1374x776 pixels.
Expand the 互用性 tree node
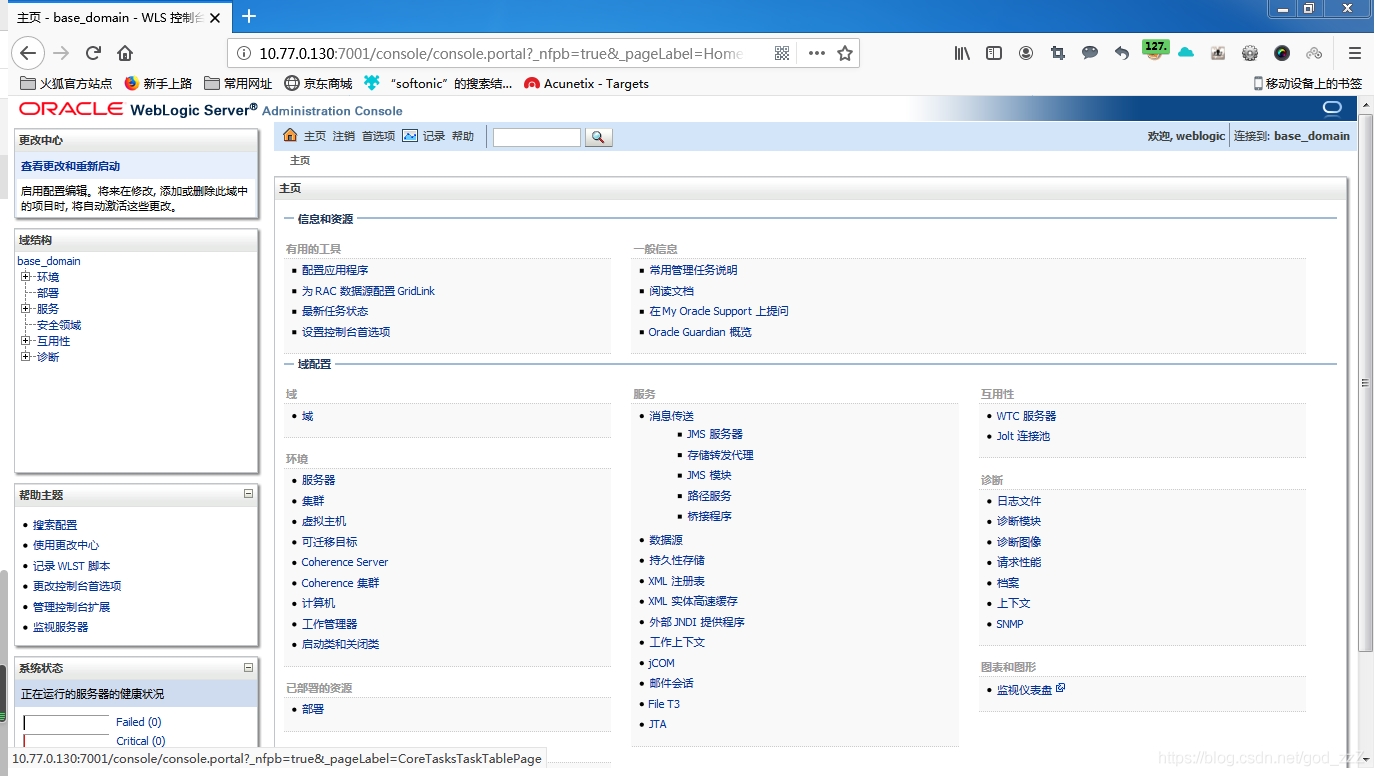point(26,341)
